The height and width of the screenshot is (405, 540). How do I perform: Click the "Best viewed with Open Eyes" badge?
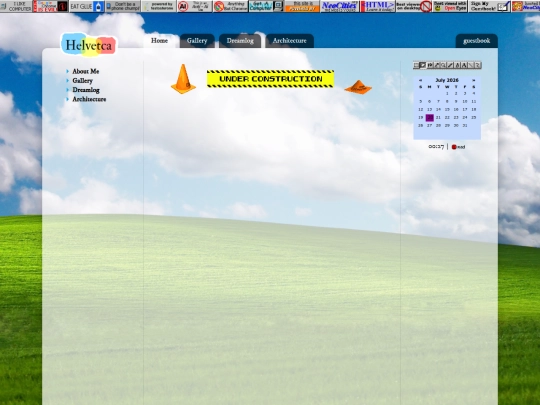pyautogui.click(x=450, y=6)
